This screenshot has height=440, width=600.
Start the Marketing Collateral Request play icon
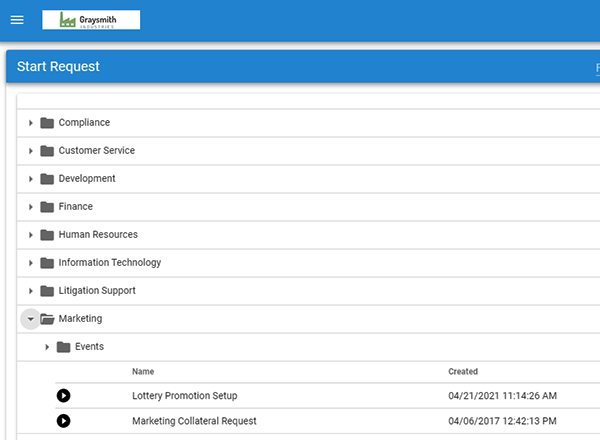[x=64, y=421]
